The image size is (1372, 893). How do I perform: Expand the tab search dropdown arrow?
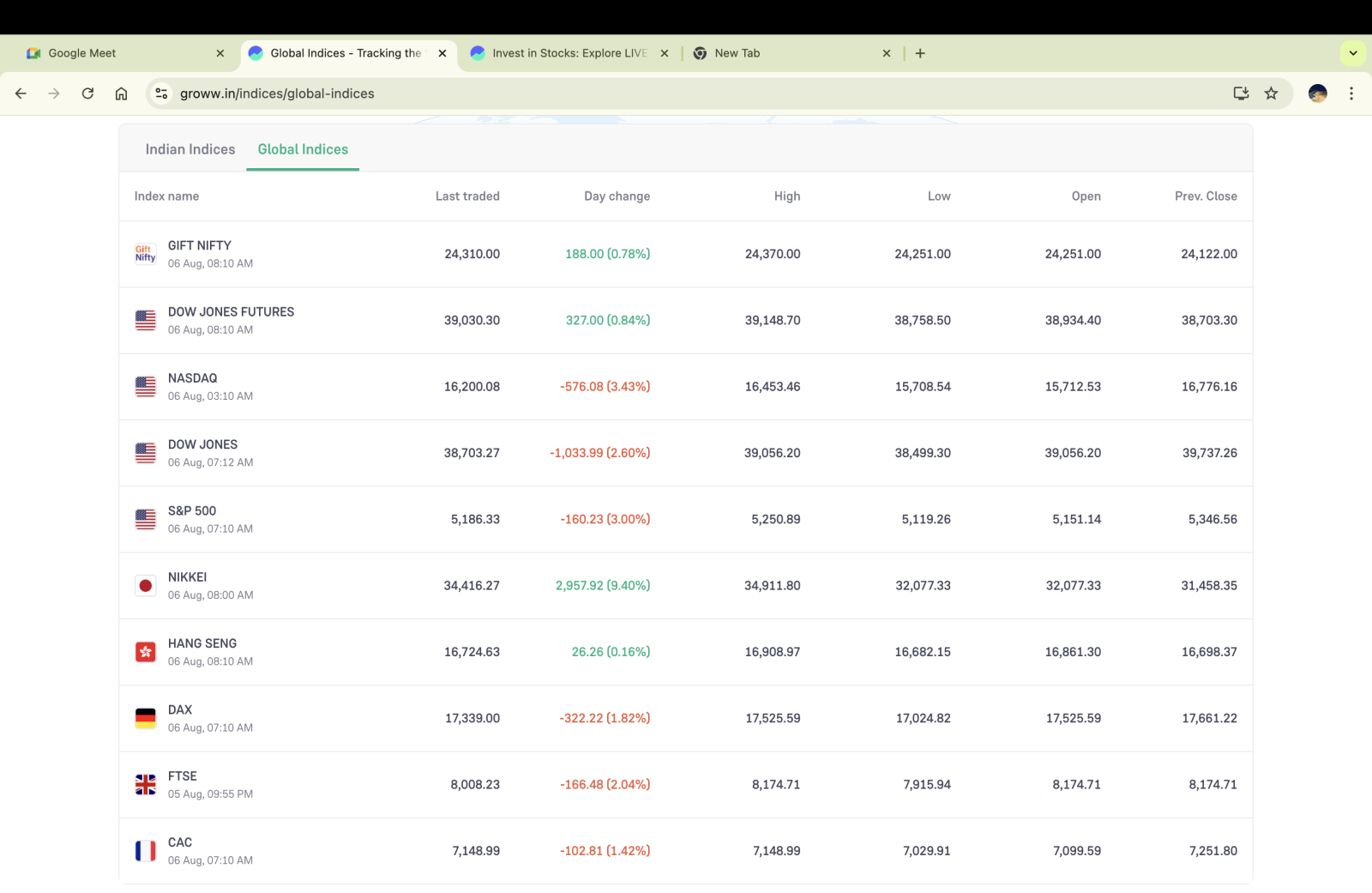[1353, 53]
